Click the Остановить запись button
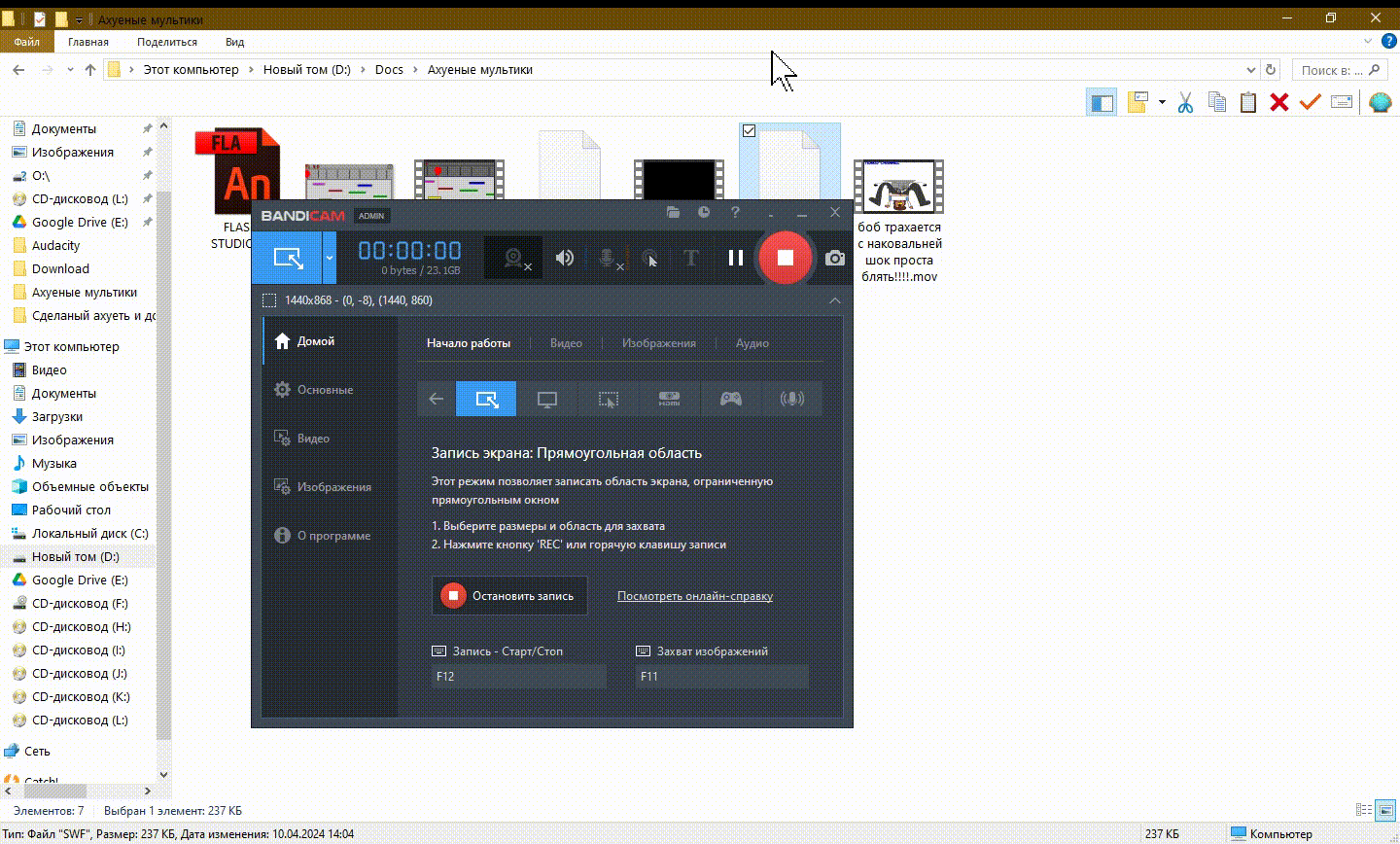The height and width of the screenshot is (844, 1400). 509,596
